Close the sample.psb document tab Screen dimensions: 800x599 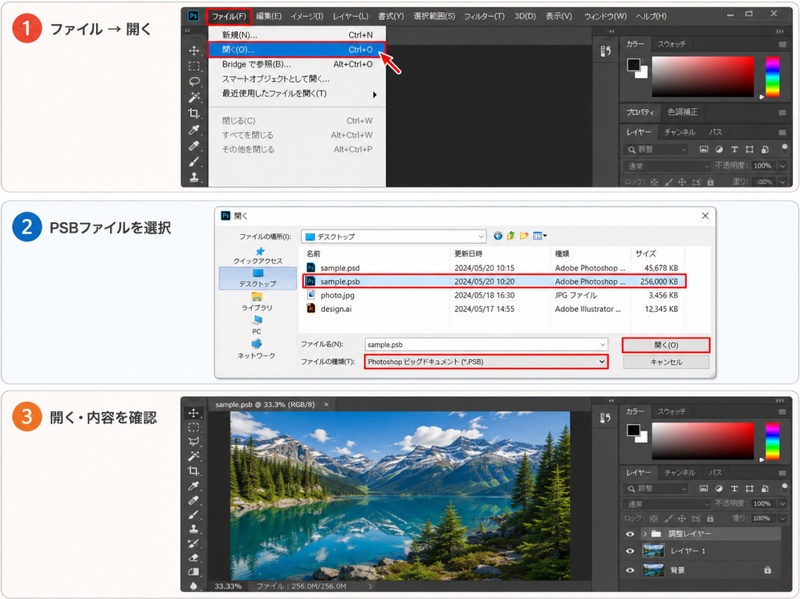327,405
